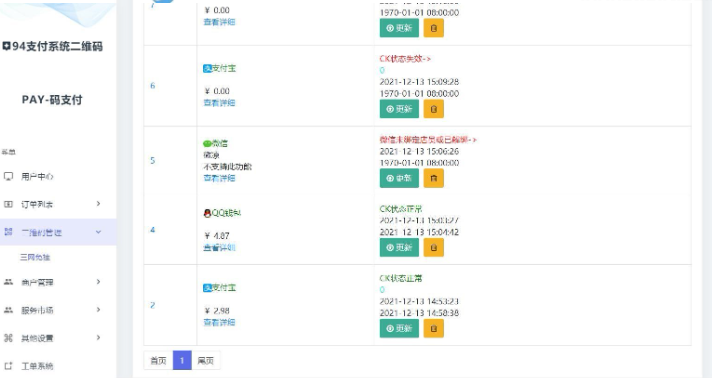Click the update button for row 5 WeChat
712x378 pixels.
[399, 178]
